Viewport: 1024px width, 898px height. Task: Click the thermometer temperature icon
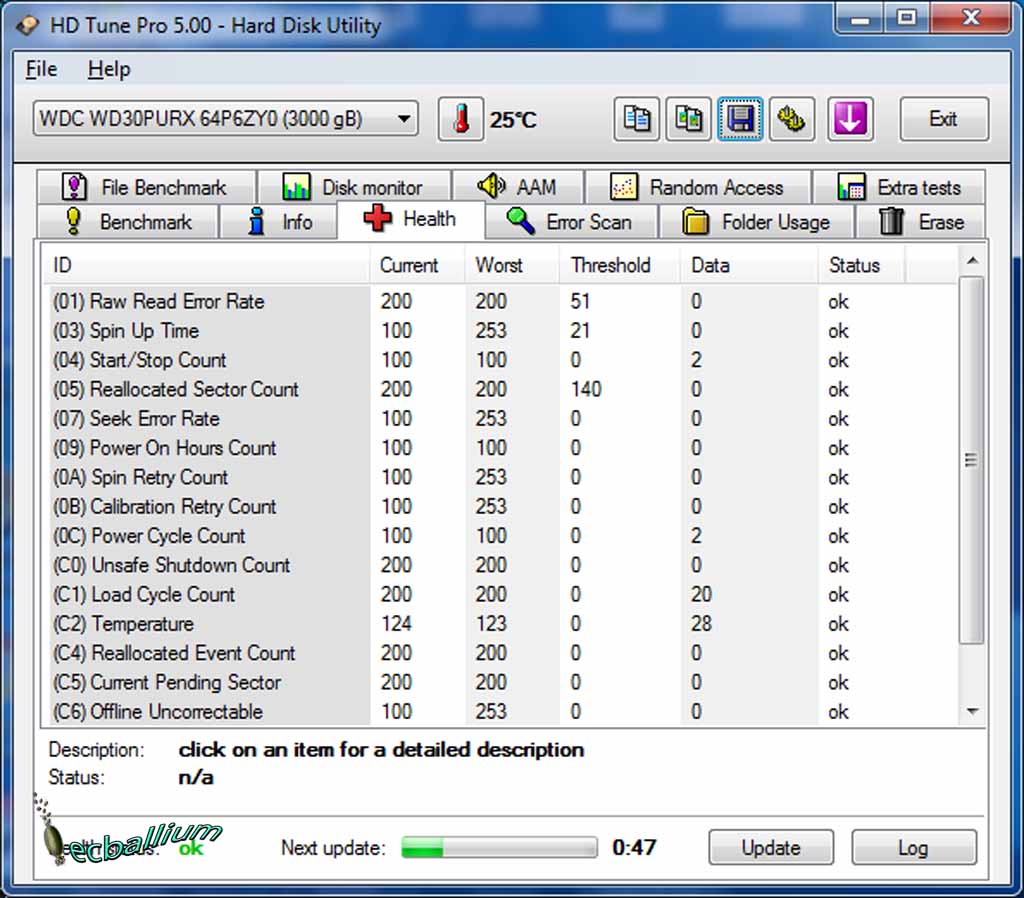point(461,119)
